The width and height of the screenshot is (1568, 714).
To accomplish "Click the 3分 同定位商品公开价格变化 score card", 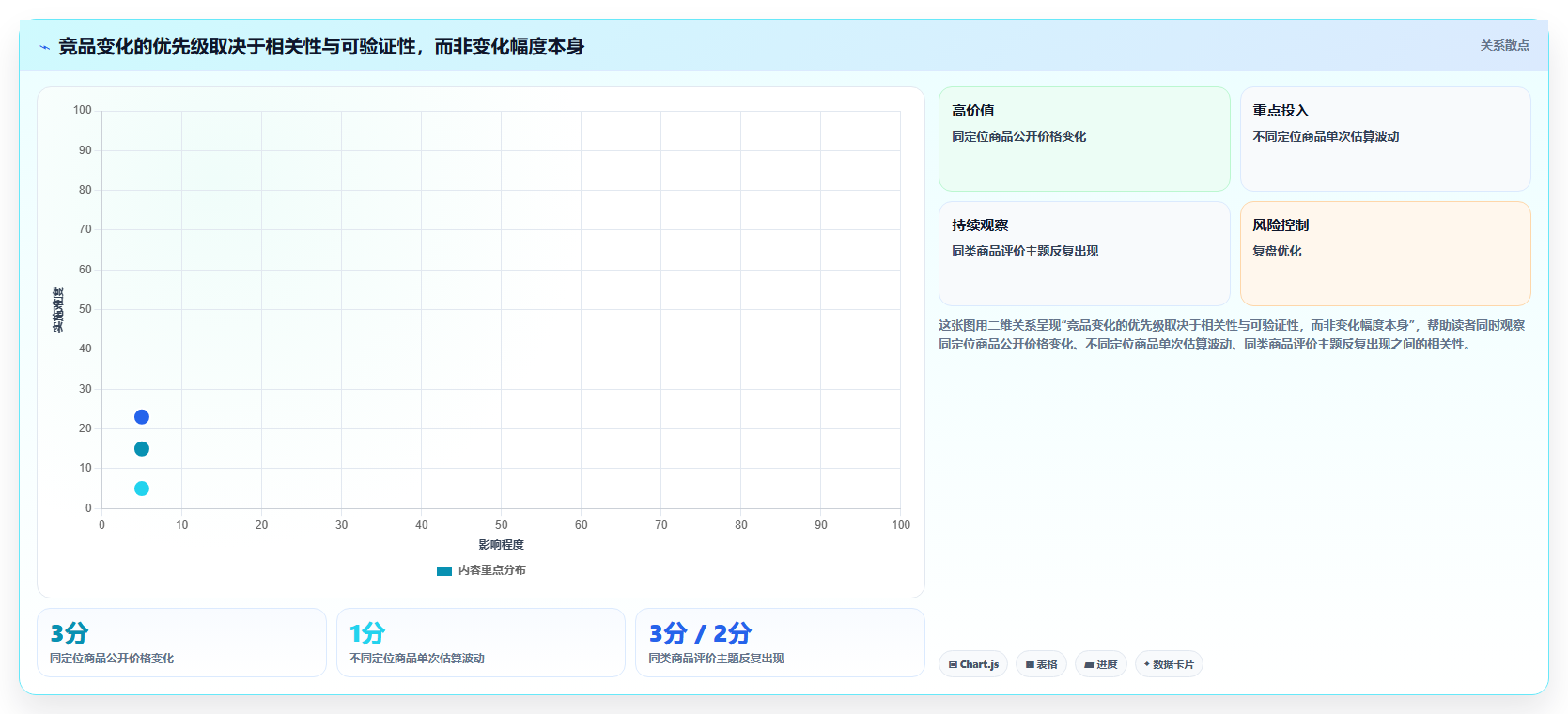I will pyautogui.click(x=181, y=643).
